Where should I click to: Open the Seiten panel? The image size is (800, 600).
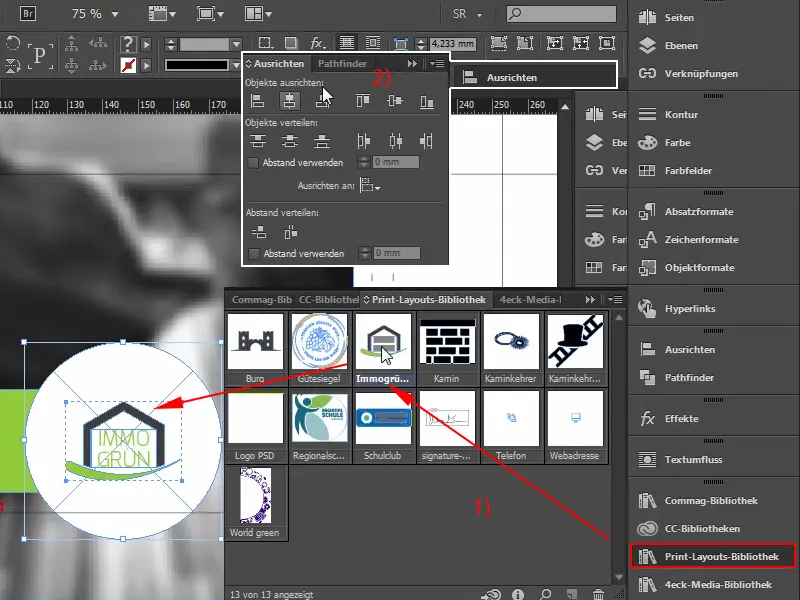pyautogui.click(x=679, y=18)
